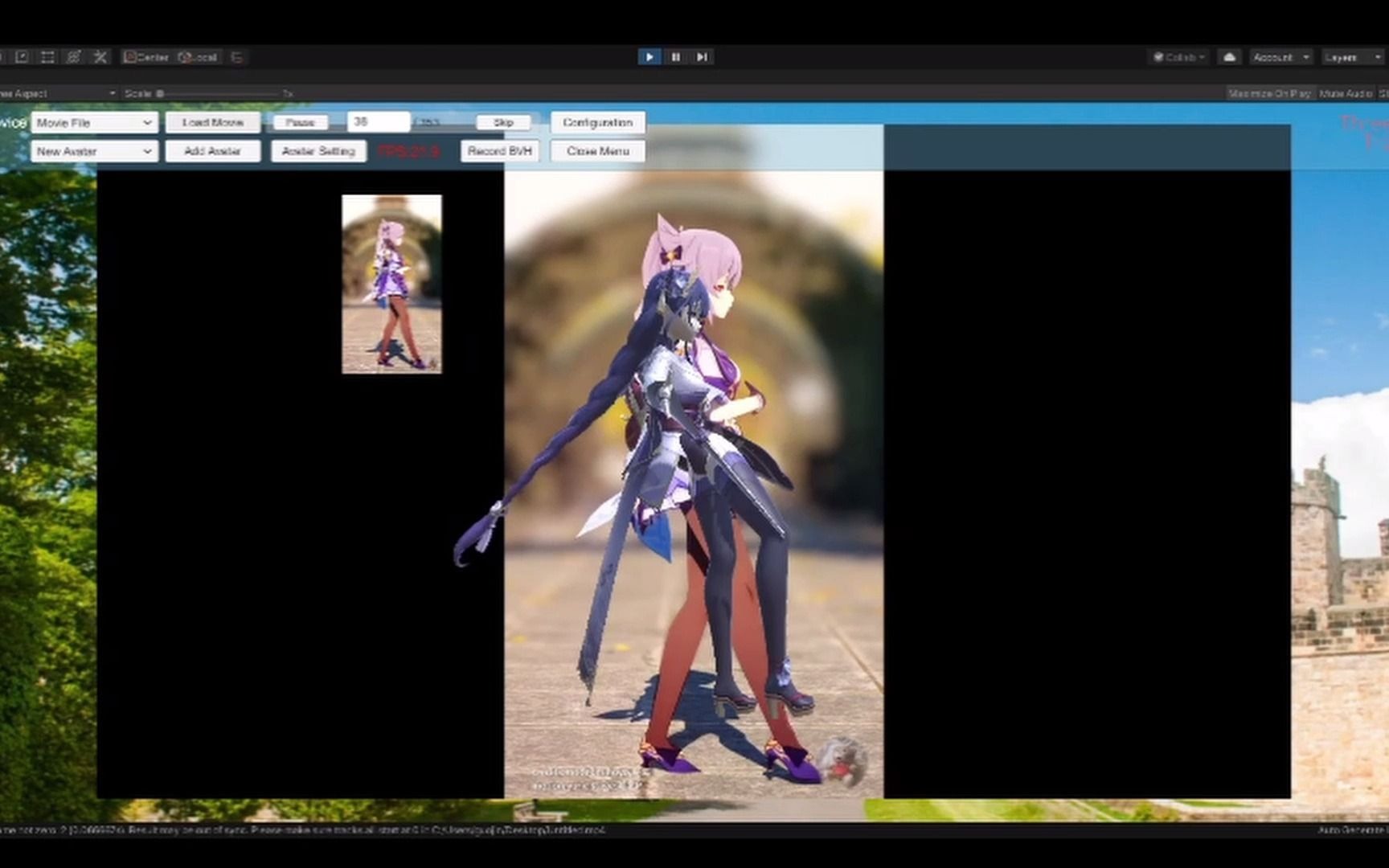Click the Avatar Setting button
This screenshot has width=1389, height=868.
(x=318, y=151)
